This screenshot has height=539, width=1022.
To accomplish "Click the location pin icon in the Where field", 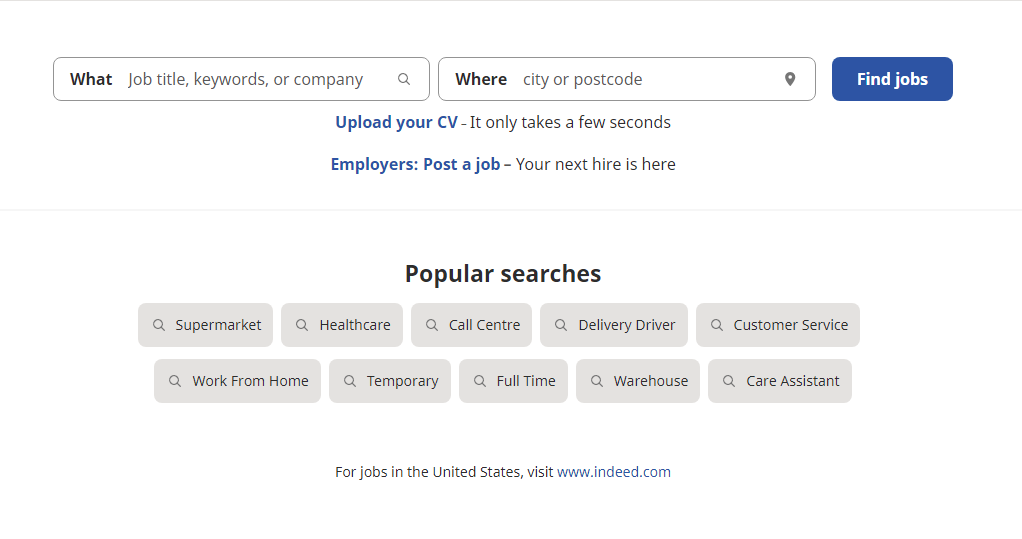I will 790,79.
